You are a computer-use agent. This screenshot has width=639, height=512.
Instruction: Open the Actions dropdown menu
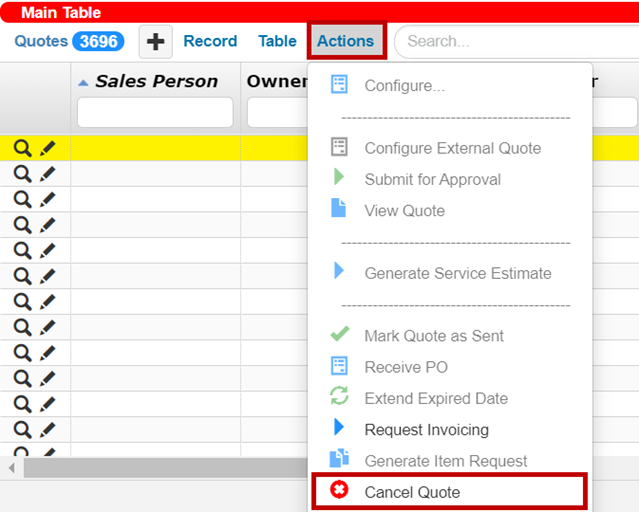point(345,41)
